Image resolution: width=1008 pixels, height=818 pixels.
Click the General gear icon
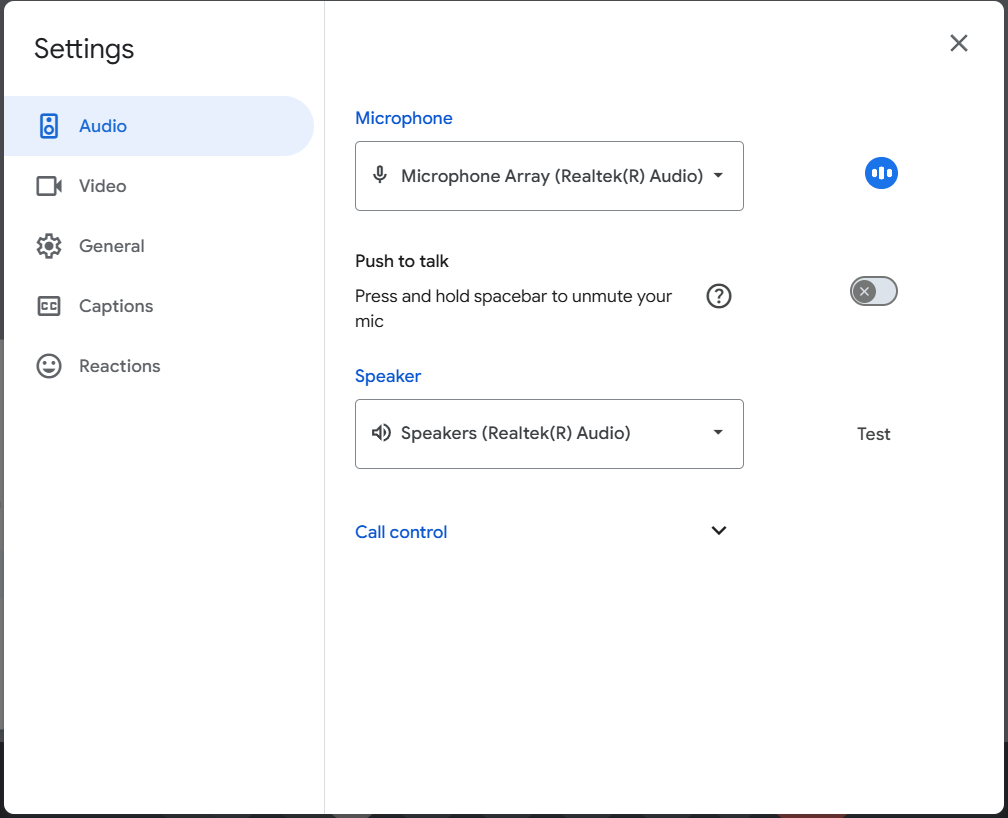tap(49, 246)
